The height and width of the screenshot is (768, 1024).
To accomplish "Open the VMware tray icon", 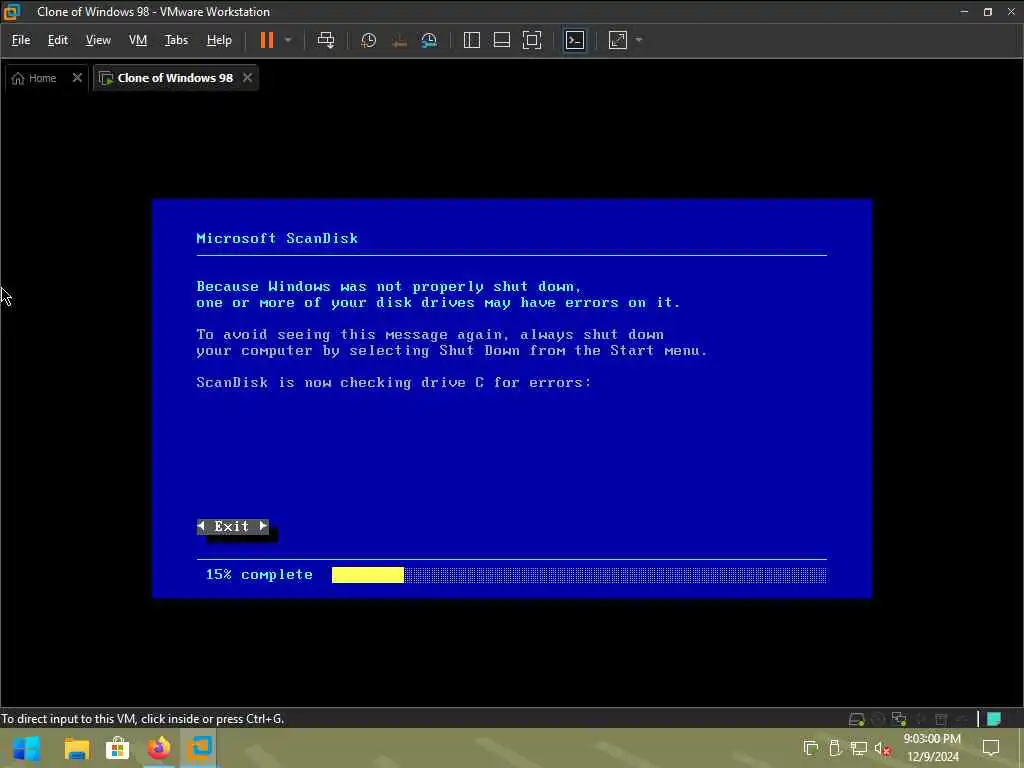I will [x=810, y=748].
